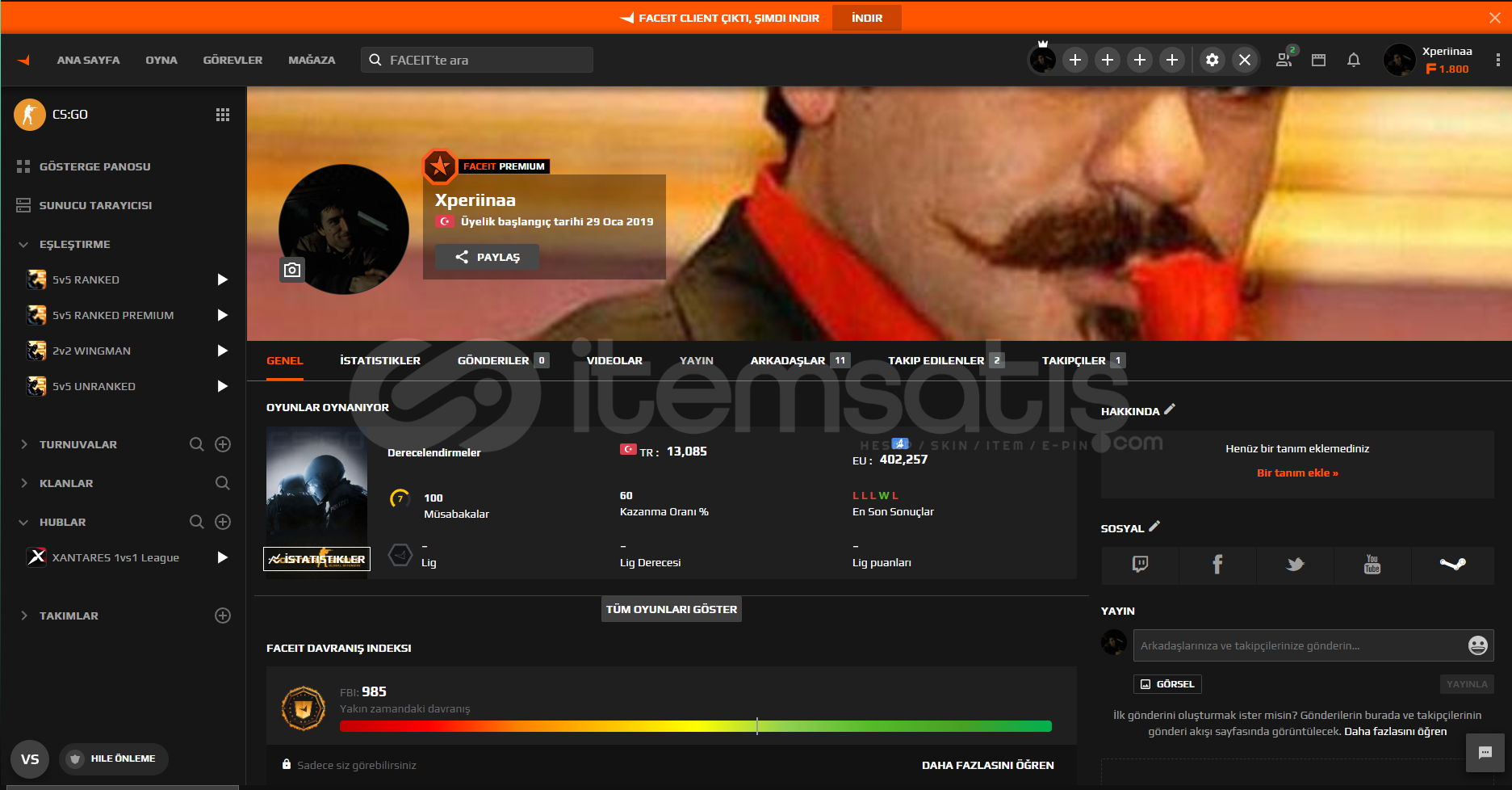
Task: Switch to TAKIPÇILER tab
Action: point(1083,360)
